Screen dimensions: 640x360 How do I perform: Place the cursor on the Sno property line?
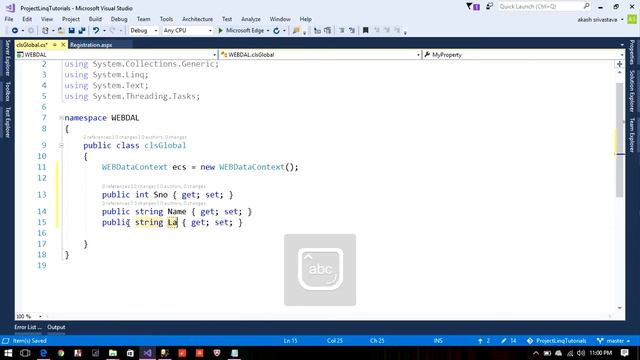[x=167, y=195]
